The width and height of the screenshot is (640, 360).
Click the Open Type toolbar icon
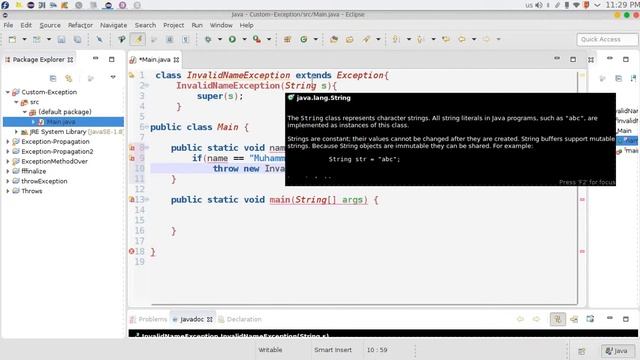tap(334, 39)
